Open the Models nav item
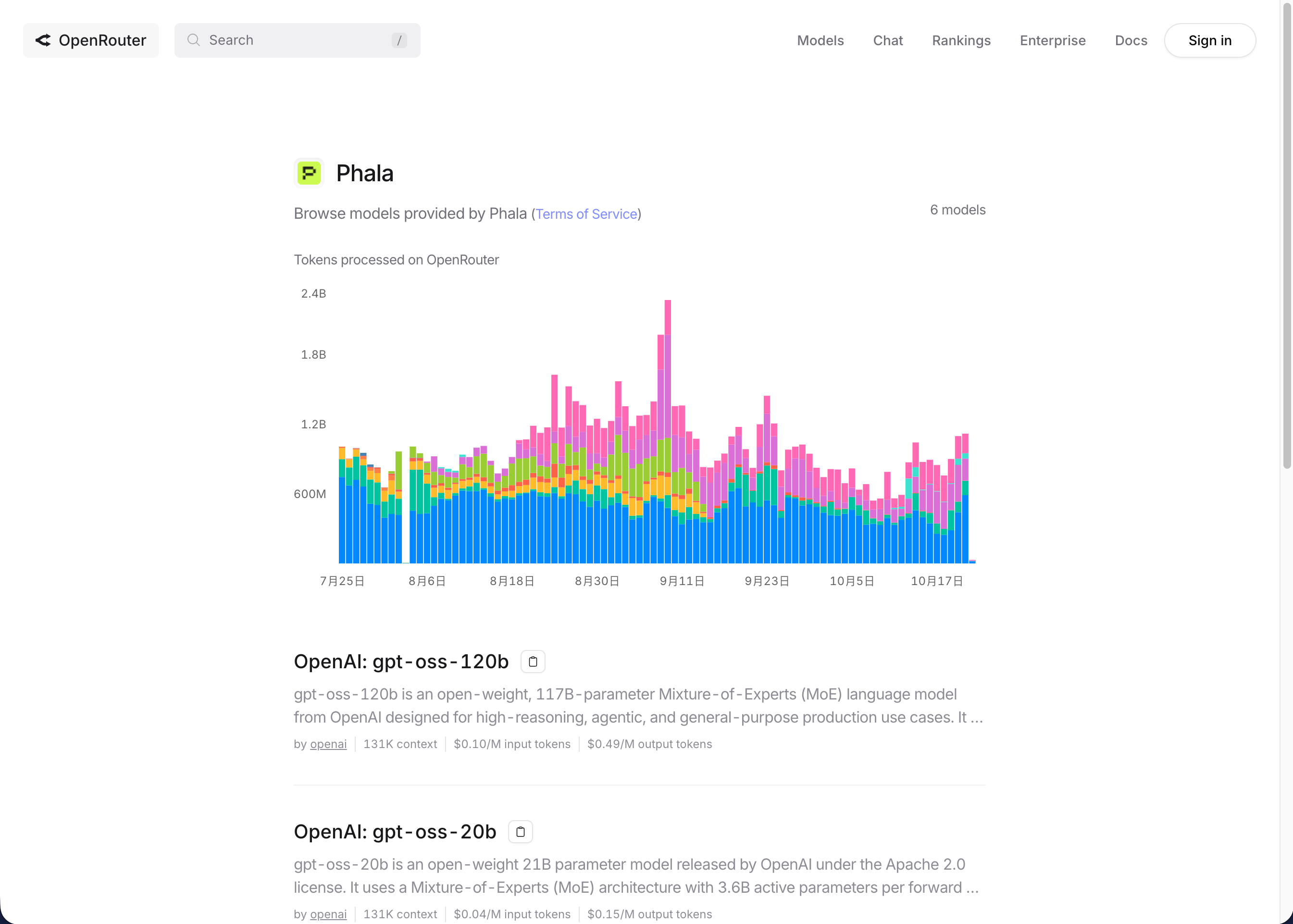This screenshot has height=924, width=1293. pyautogui.click(x=820, y=40)
